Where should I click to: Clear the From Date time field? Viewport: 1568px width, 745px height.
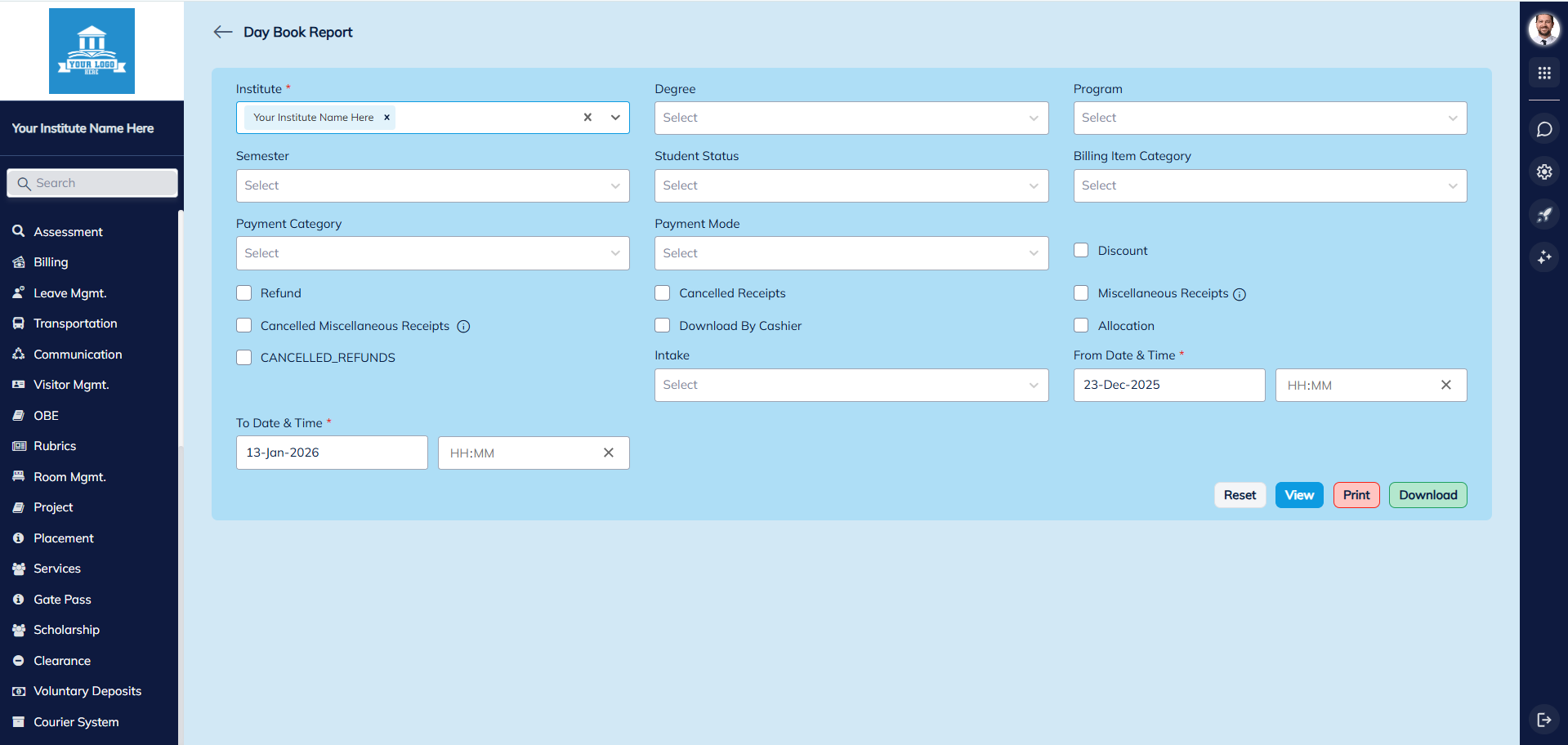(1445, 385)
